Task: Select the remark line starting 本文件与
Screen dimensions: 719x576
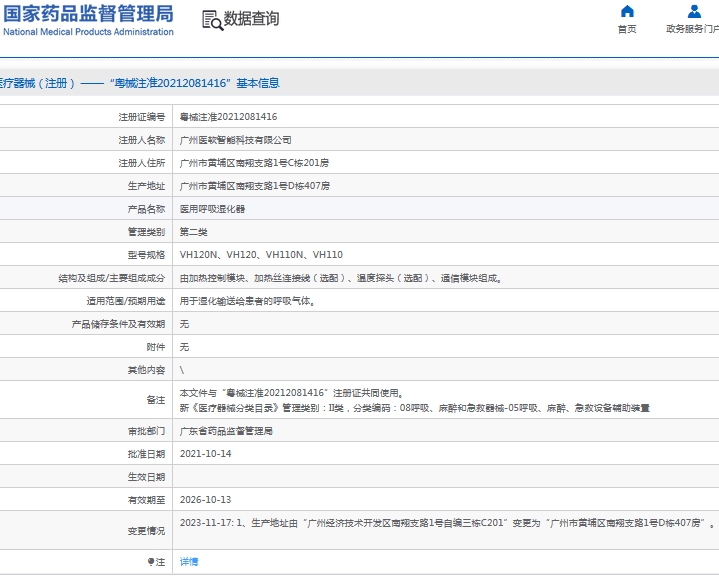Action: coord(292,393)
